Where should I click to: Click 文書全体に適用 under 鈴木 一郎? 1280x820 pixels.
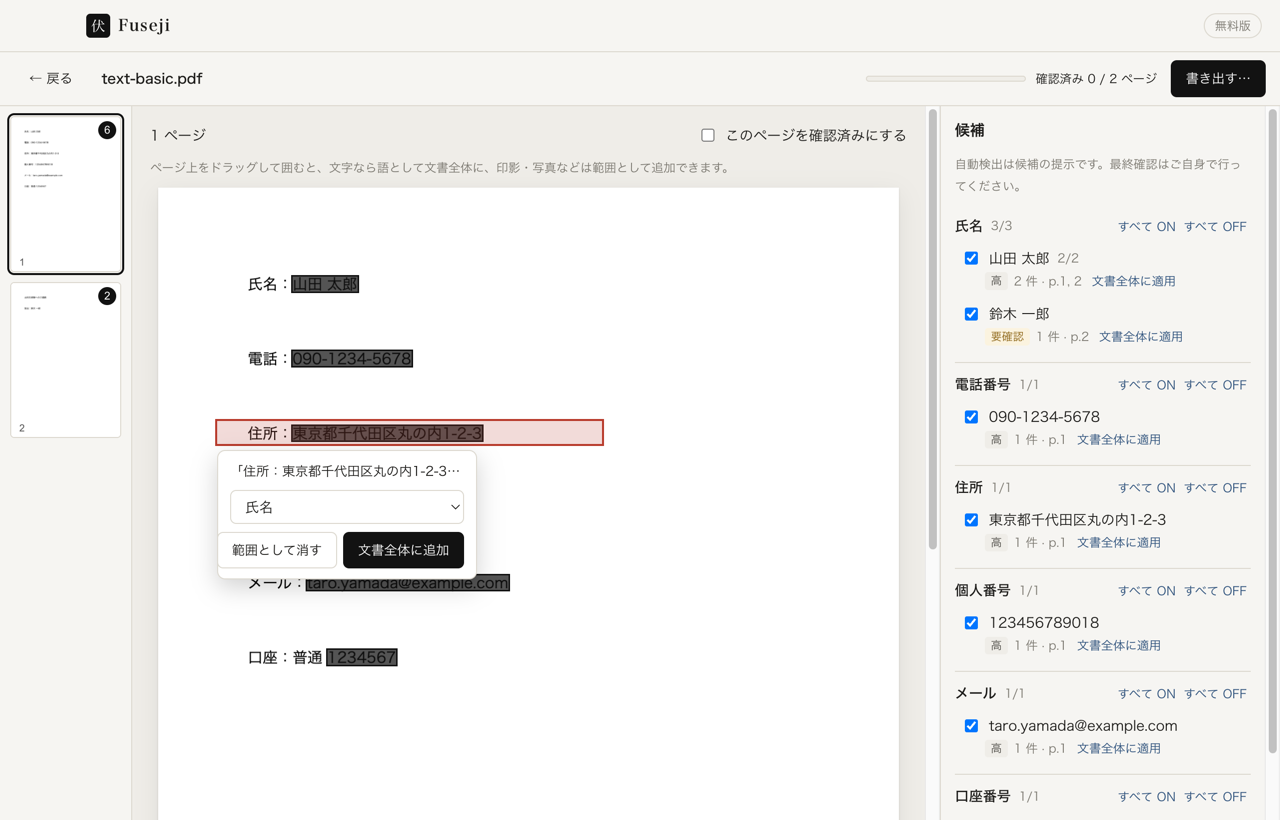[x=1141, y=337]
